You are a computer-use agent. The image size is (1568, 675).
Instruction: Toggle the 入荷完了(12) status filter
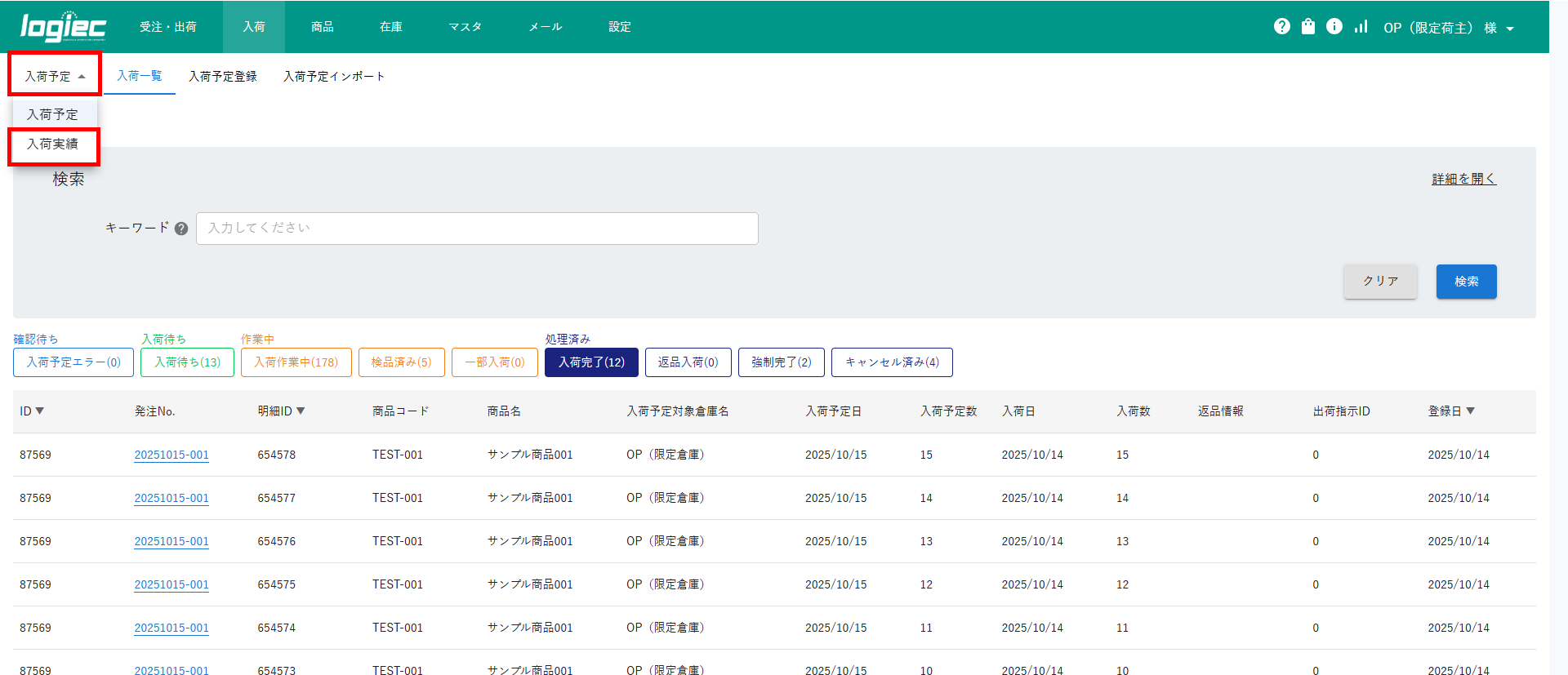[591, 362]
